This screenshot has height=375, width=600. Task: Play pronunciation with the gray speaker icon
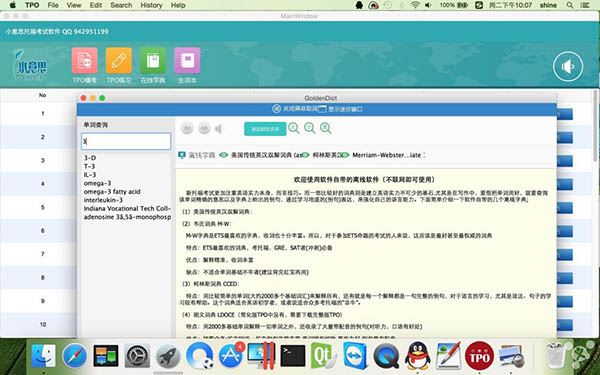click(219, 129)
